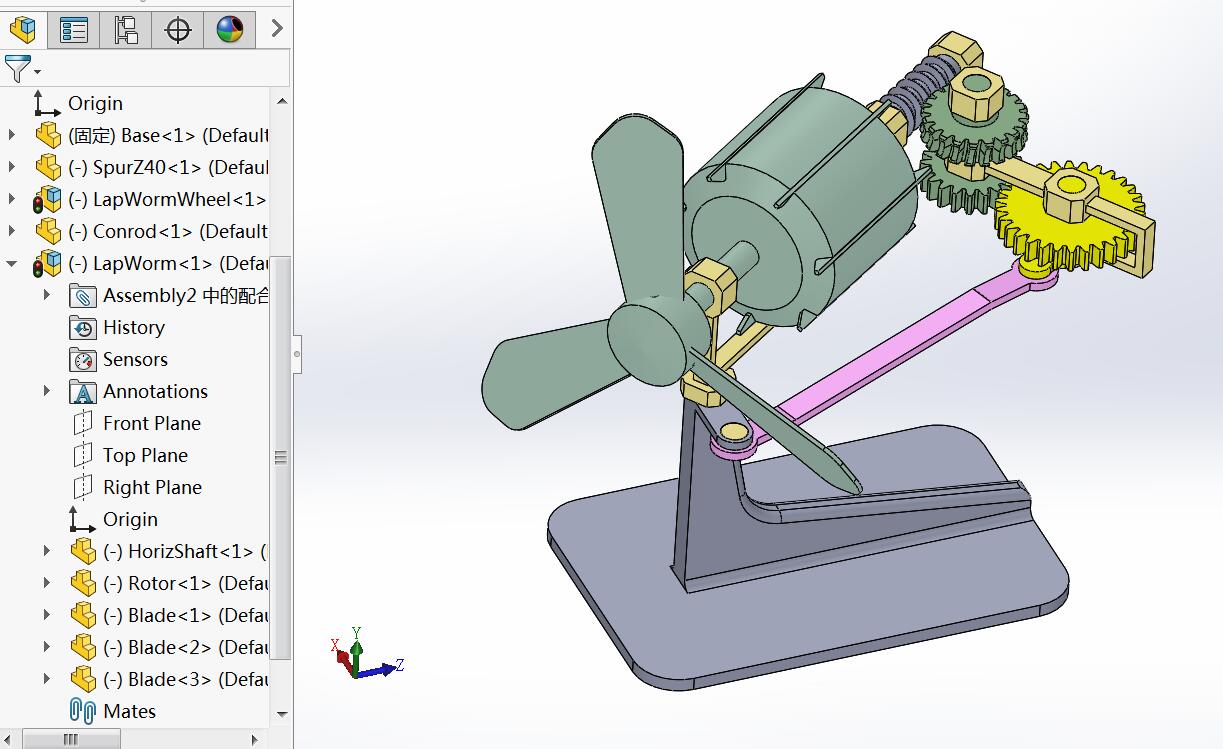The height and width of the screenshot is (749, 1223).
Task: Select the Top Plane label
Action: [x=145, y=455]
